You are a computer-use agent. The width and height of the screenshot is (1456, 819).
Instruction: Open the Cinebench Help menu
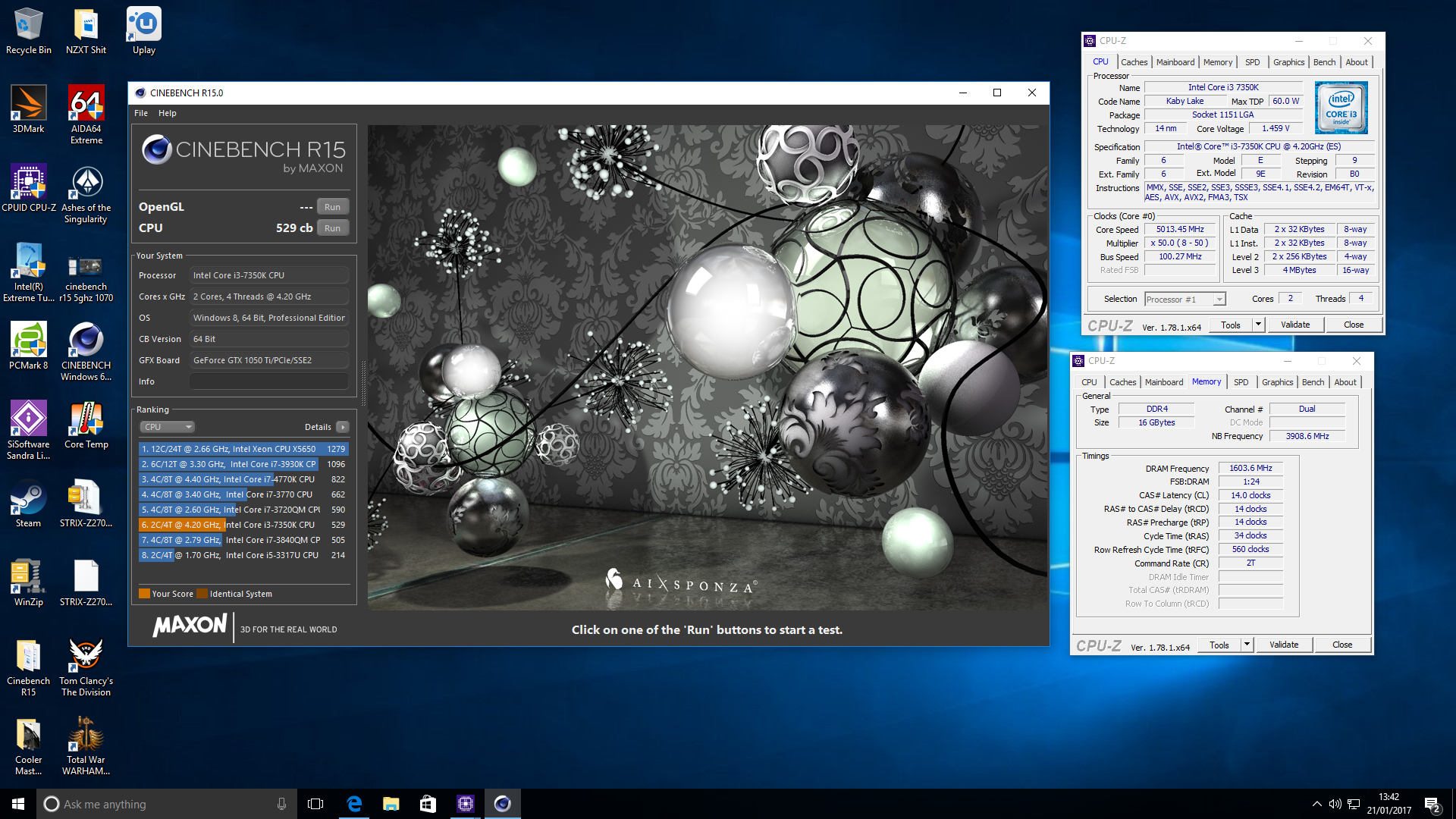167,113
